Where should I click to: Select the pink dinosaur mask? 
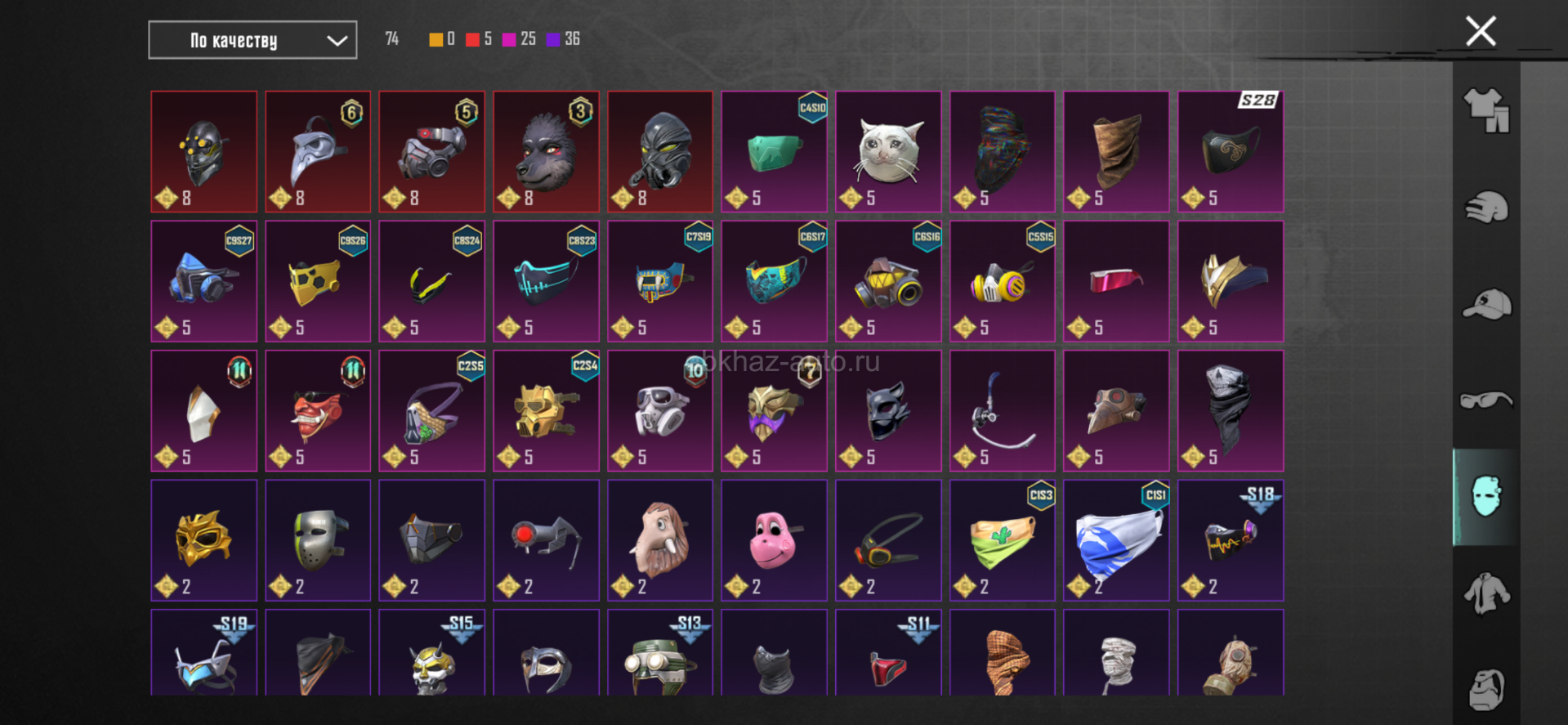coord(774,540)
